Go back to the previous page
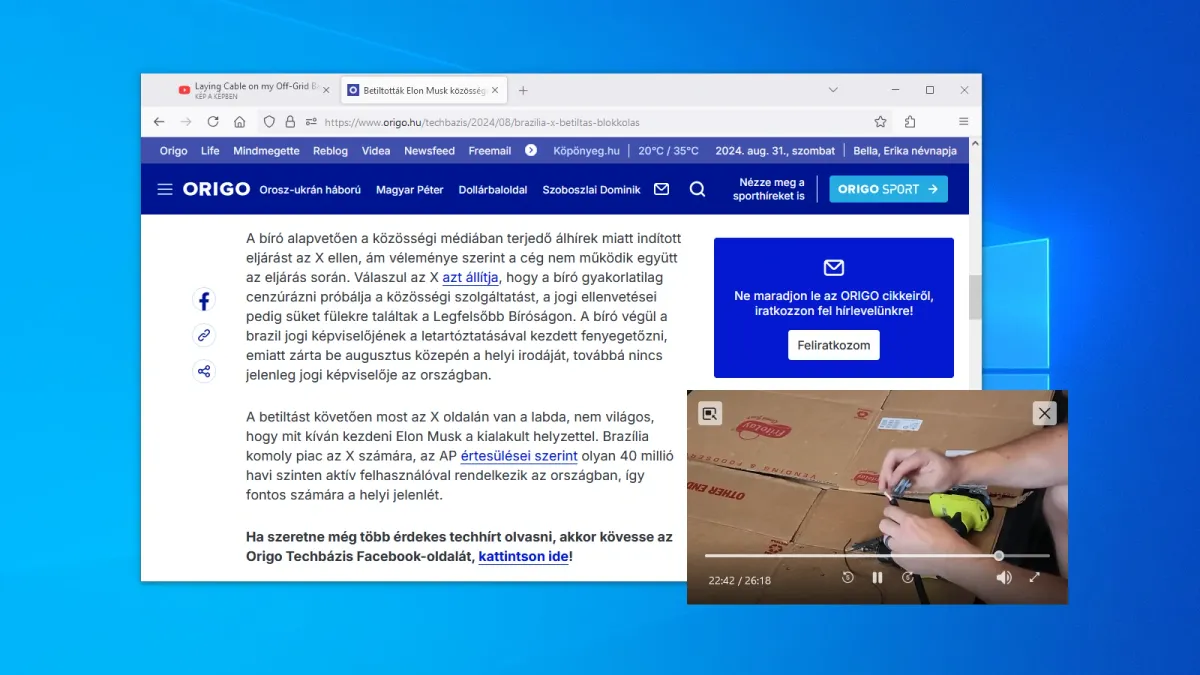The image size is (1200, 675). point(159,122)
